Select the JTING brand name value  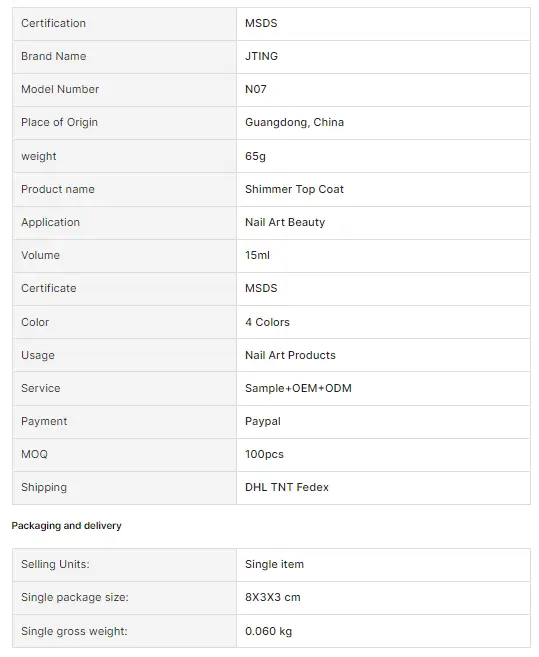261,56
